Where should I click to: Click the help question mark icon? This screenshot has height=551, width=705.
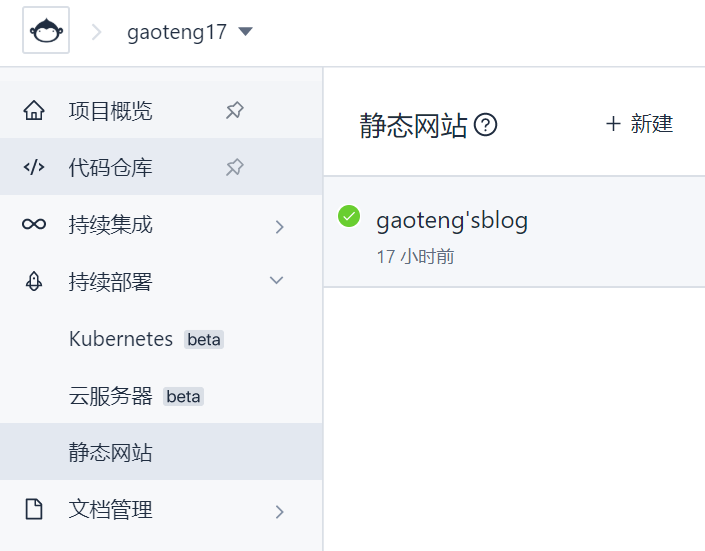click(x=486, y=125)
